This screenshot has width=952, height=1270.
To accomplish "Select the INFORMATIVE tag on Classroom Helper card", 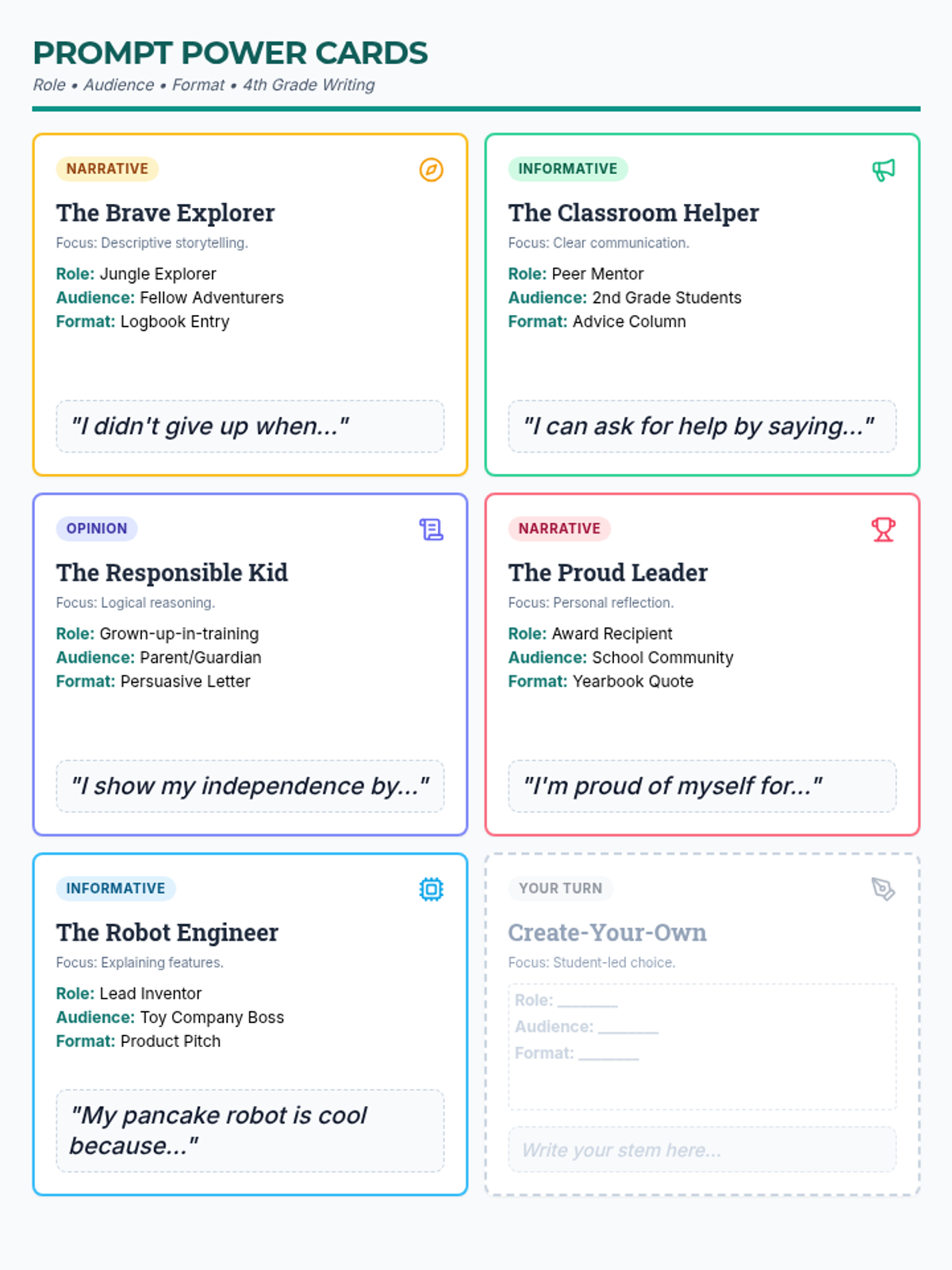I will (x=568, y=169).
